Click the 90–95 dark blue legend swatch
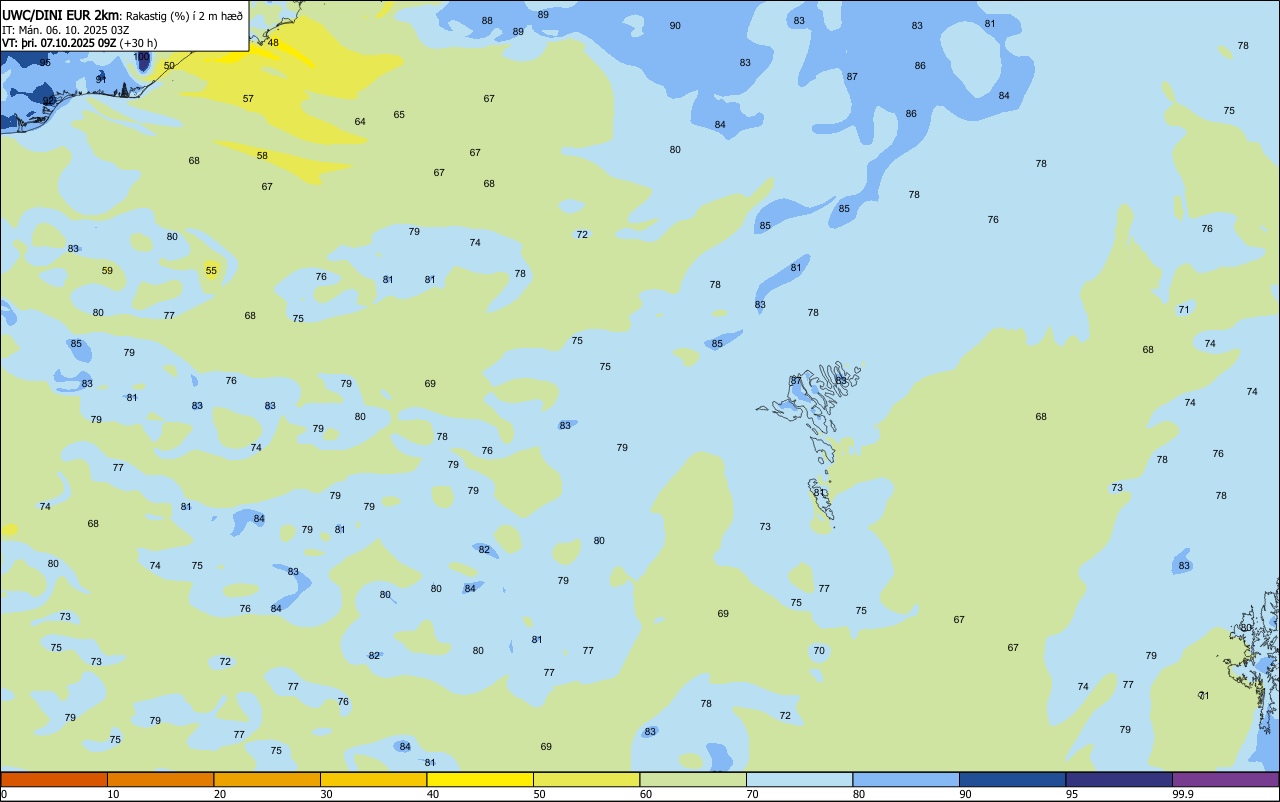This screenshot has width=1280, height=802. click(x=1012, y=779)
